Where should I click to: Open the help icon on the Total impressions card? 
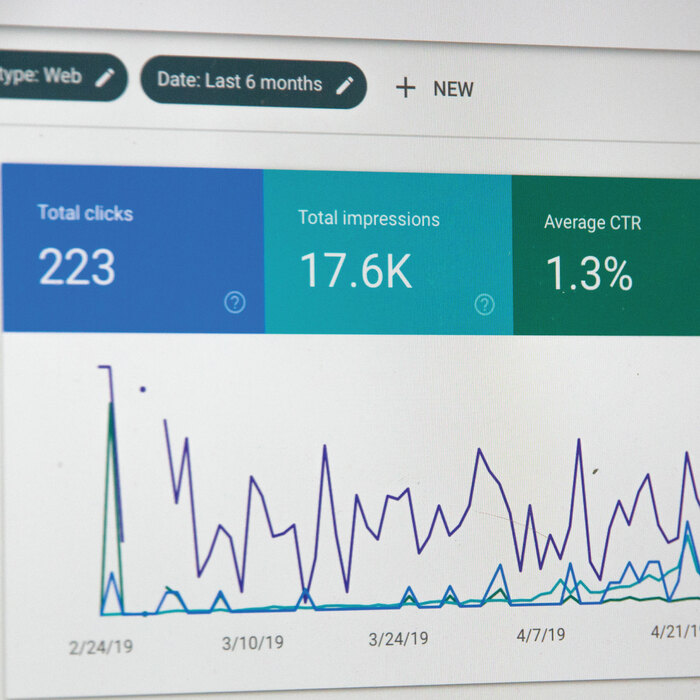[x=485, y=304]
